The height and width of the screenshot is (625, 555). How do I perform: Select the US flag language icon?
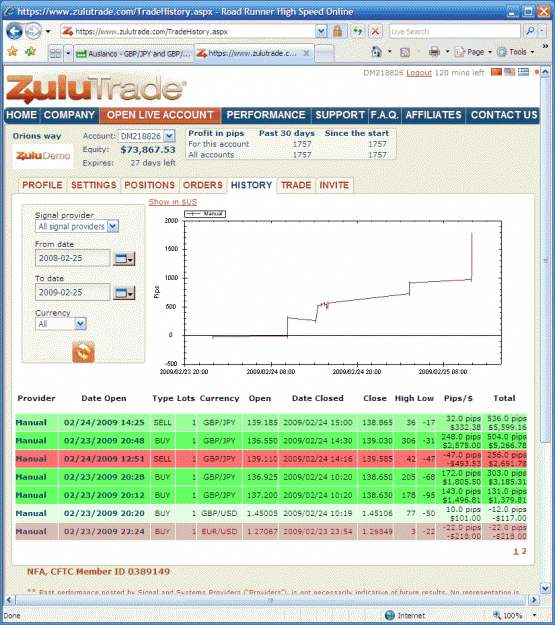[x=510, y=72]
